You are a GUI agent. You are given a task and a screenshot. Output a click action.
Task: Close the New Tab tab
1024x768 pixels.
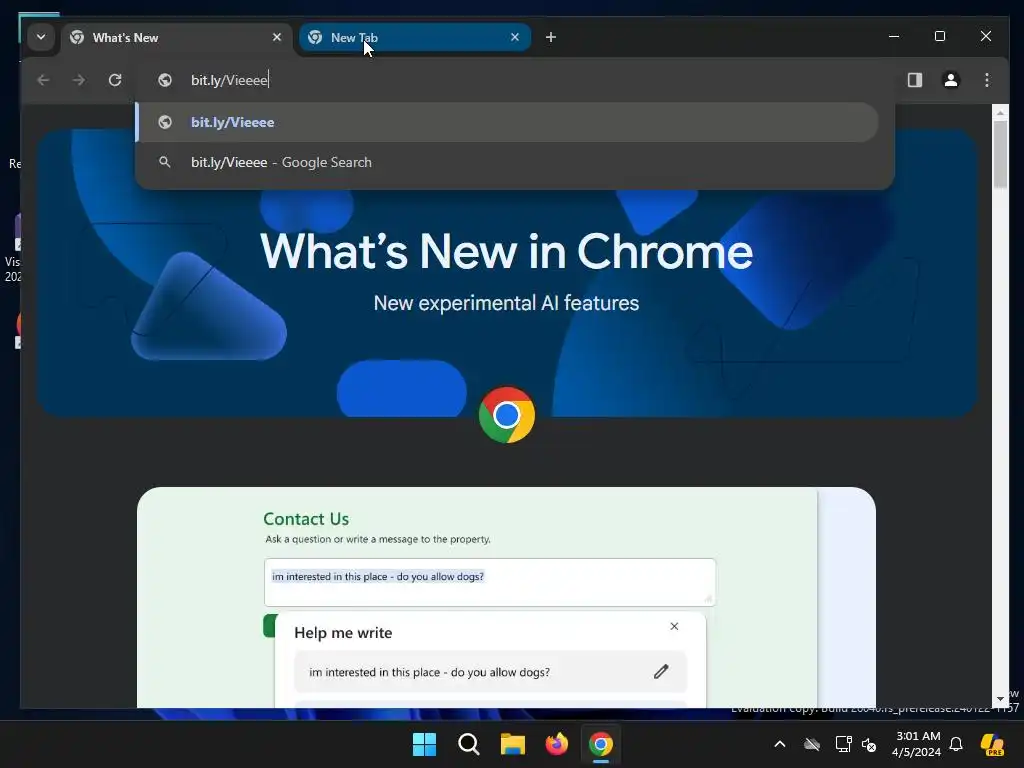tap(515, 37)
